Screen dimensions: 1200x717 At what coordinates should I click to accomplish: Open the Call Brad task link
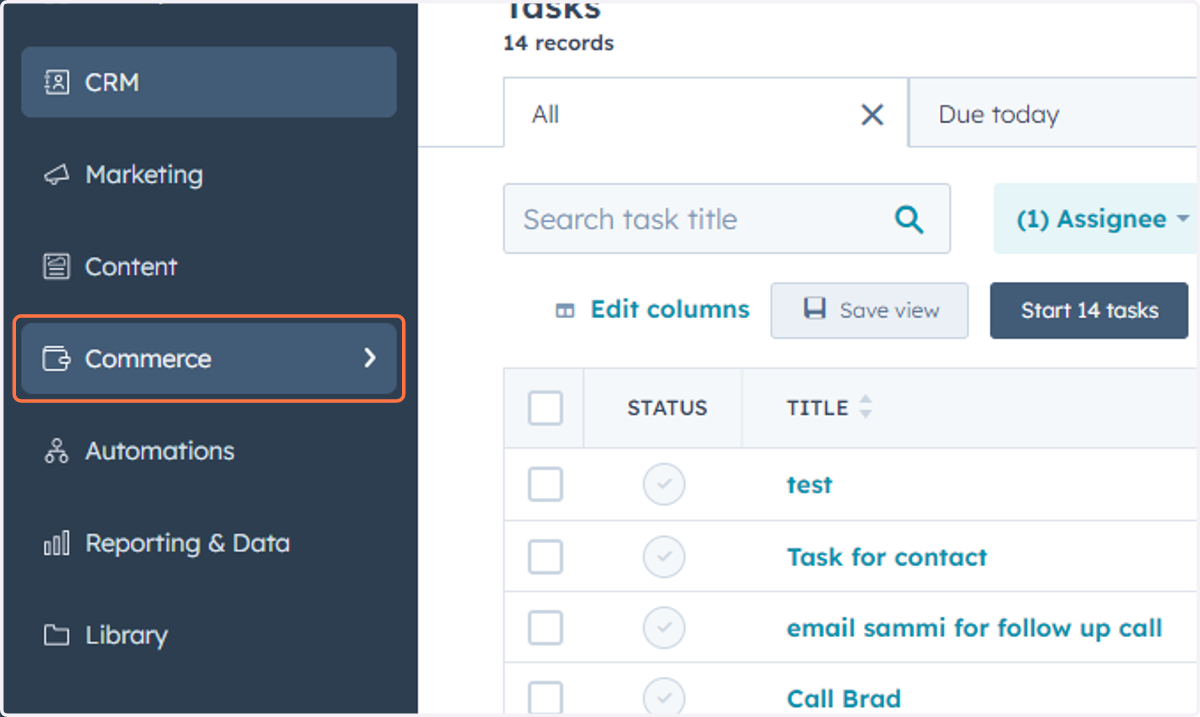coord(843,698)
